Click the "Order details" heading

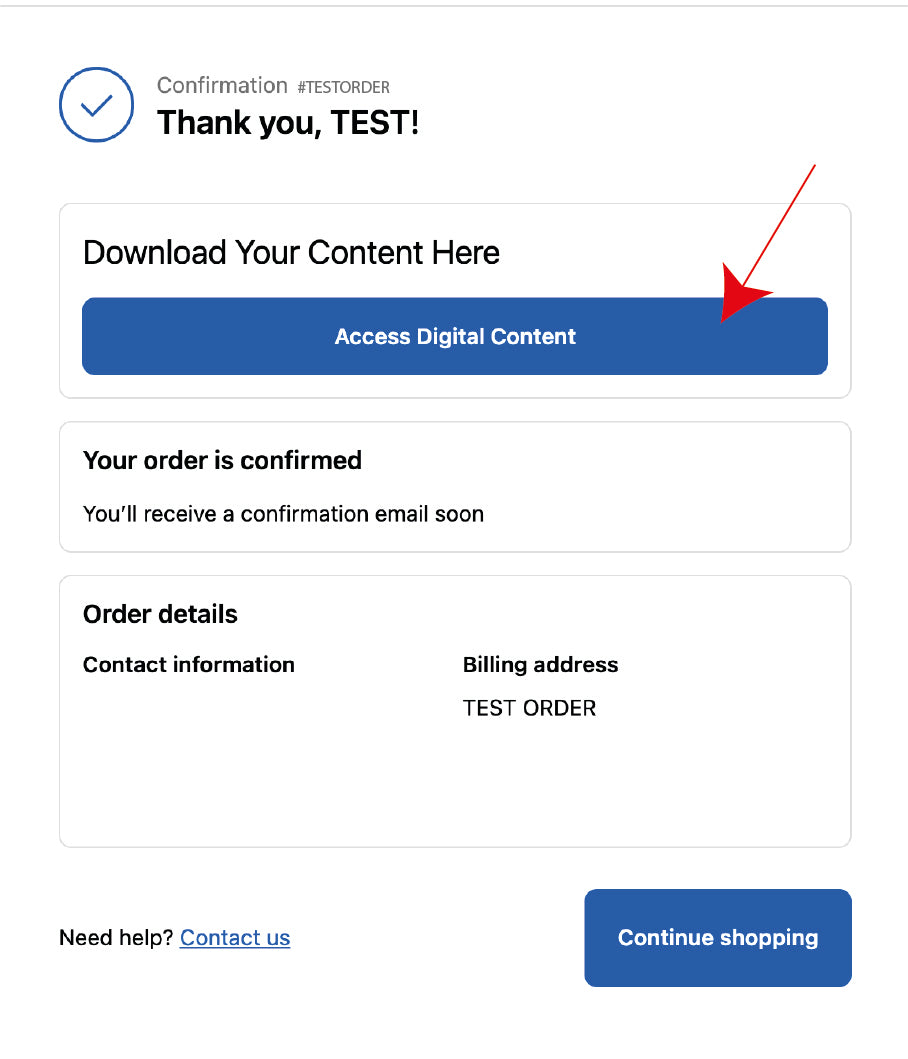(x=160, y=614)
